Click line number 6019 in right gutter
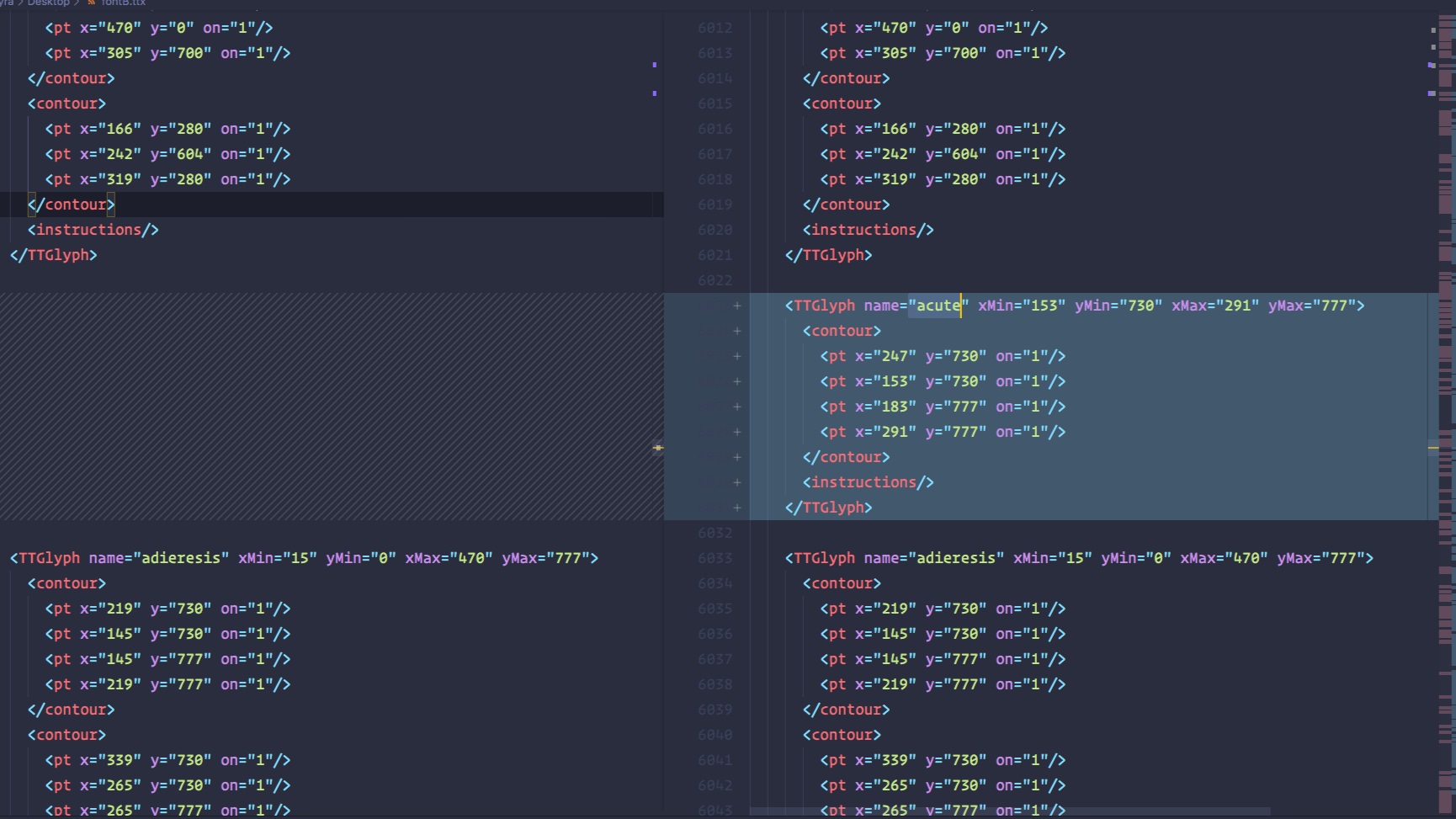Image resolution: width=1456 pixels, height=819 pixels. point(715,205)
